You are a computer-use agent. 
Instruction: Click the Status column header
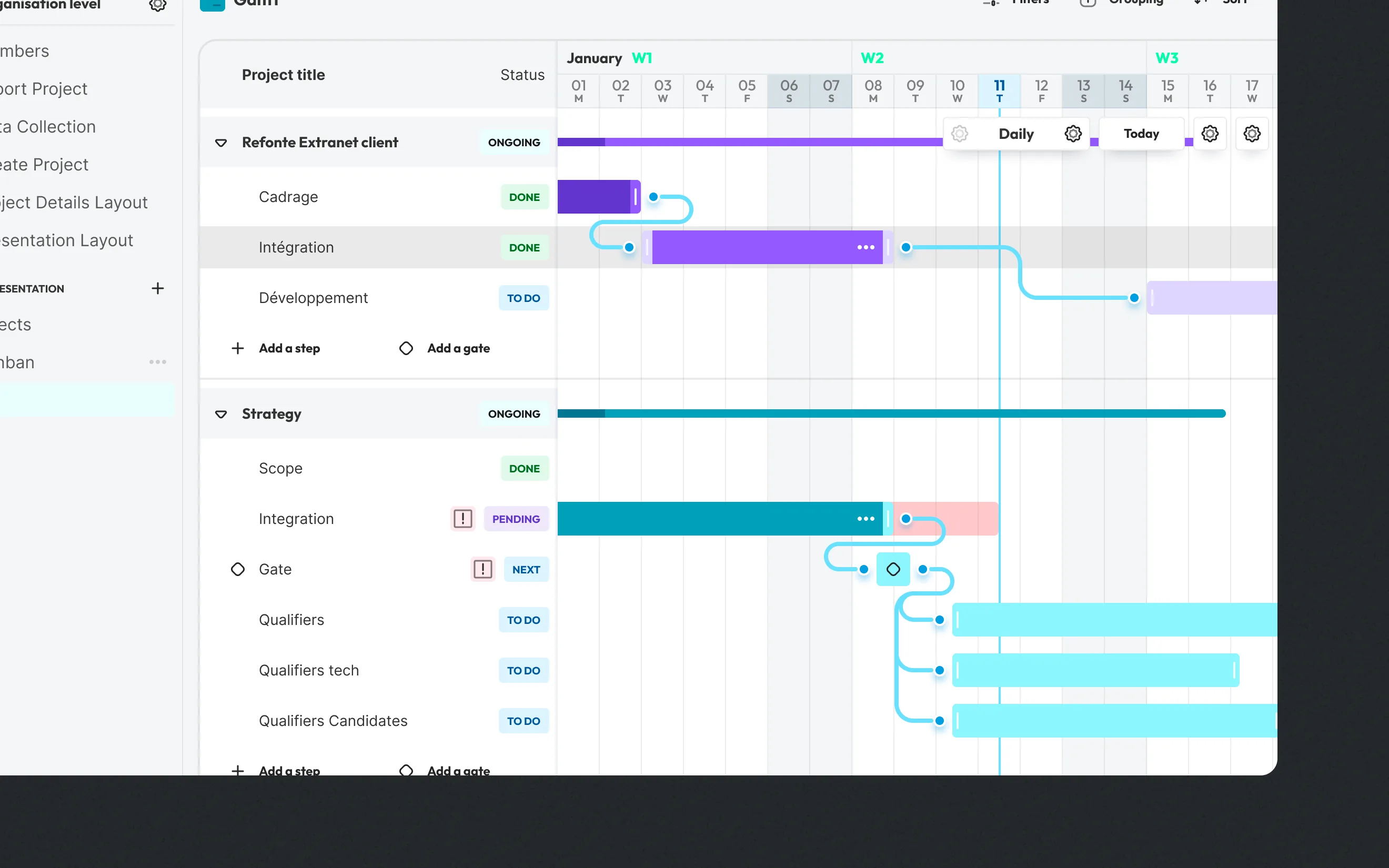point(522,75)
